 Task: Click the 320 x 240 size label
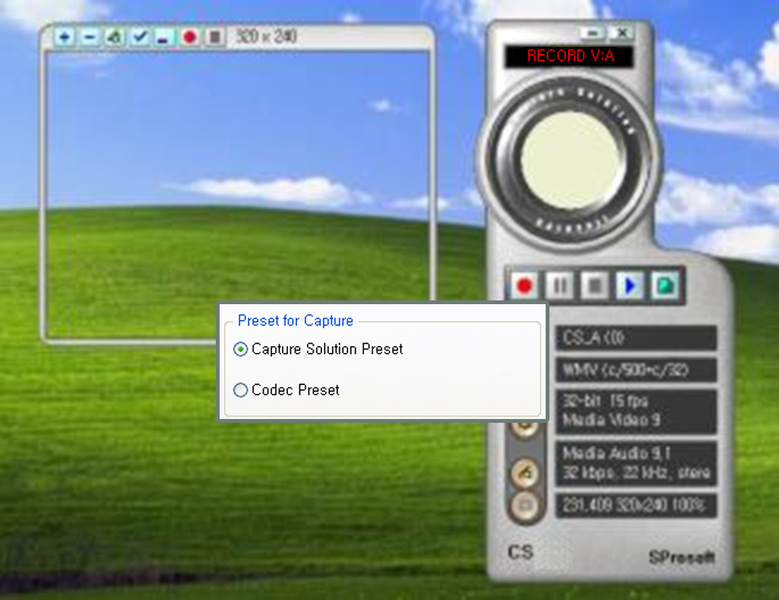point(266,36)
